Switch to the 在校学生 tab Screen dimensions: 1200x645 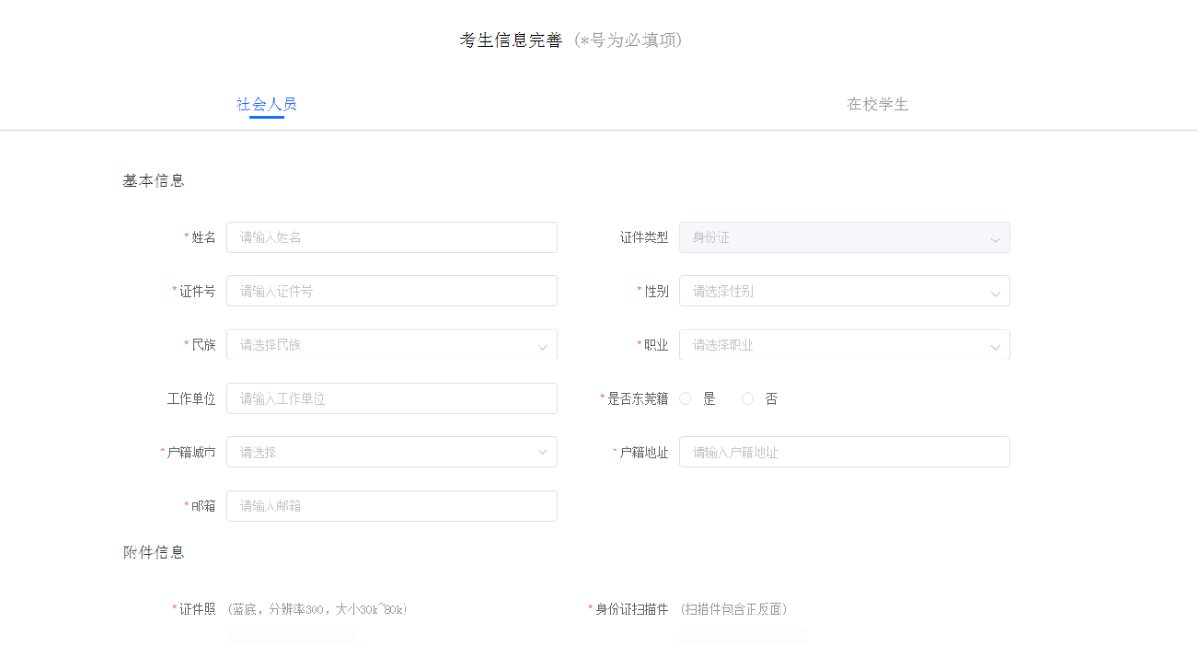[877, 104]
